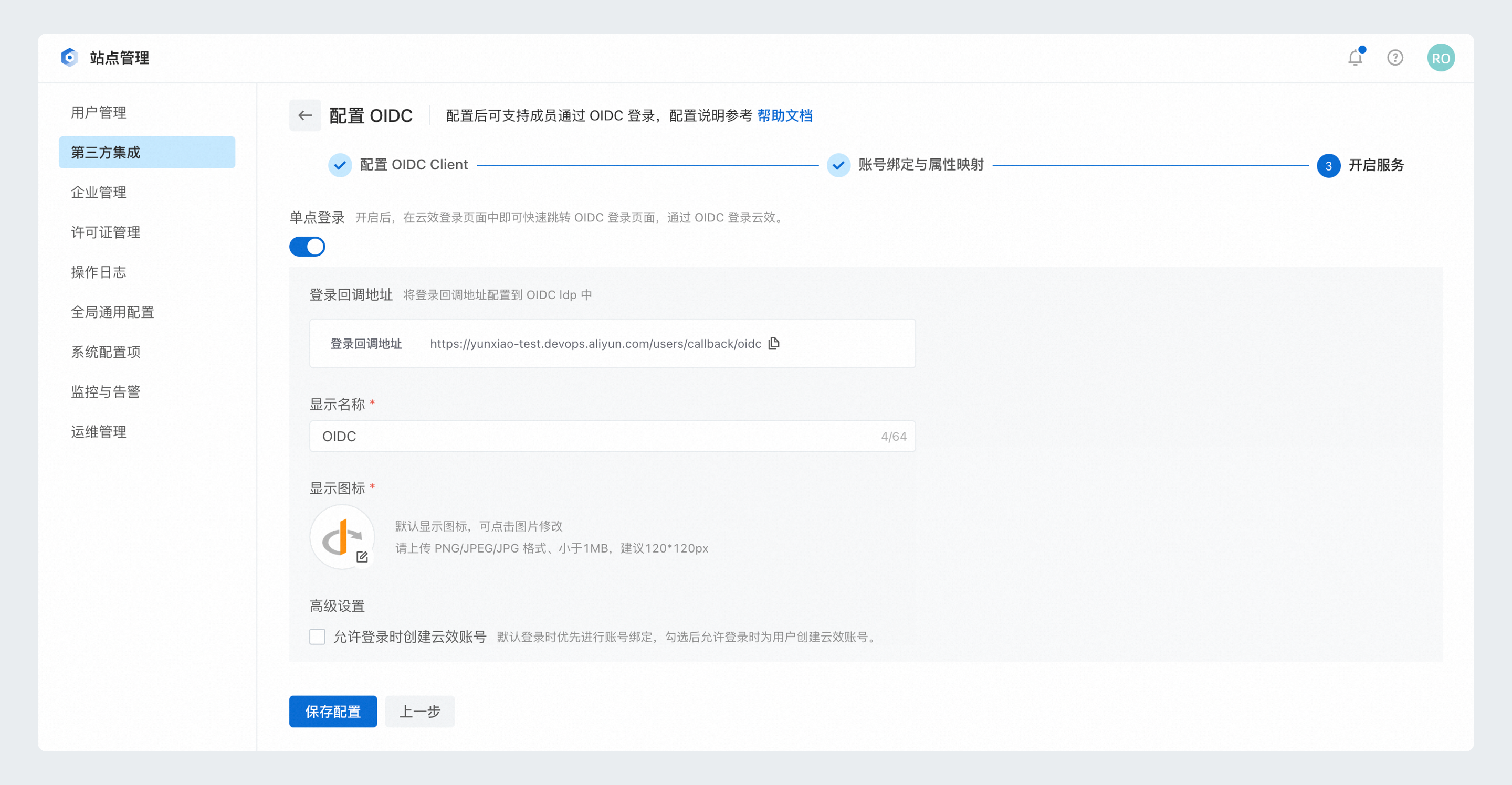Click the back arrow beside 配置 OIDC
Image resolution: width=1512 pixels, height=785 pixels.
[x=305, y=115]
